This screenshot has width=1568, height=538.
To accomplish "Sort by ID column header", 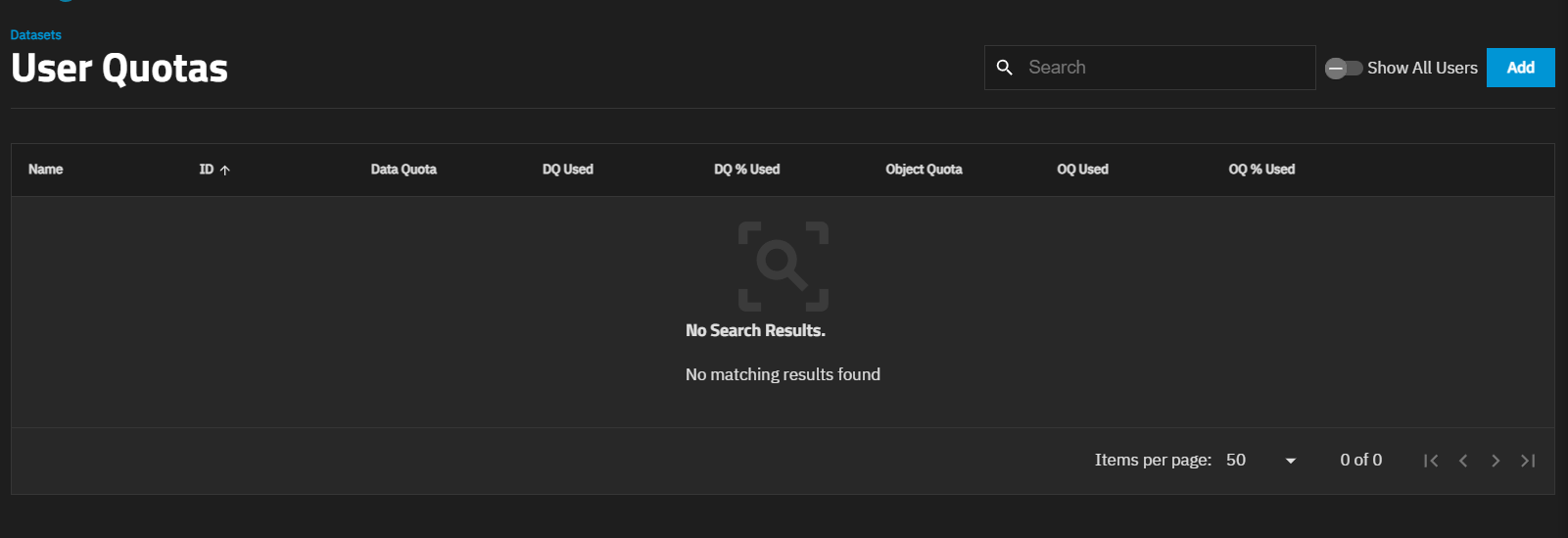I will point(207,170).
